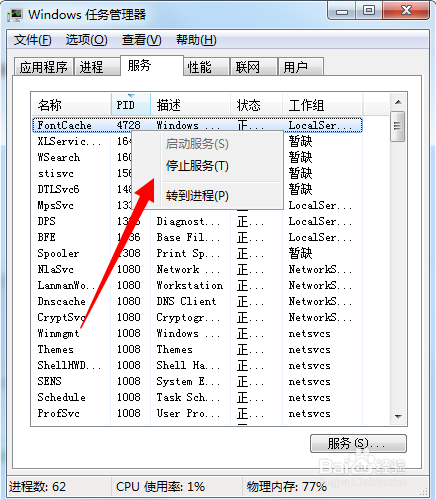Switch to the 联网 tab

(254, 67)
